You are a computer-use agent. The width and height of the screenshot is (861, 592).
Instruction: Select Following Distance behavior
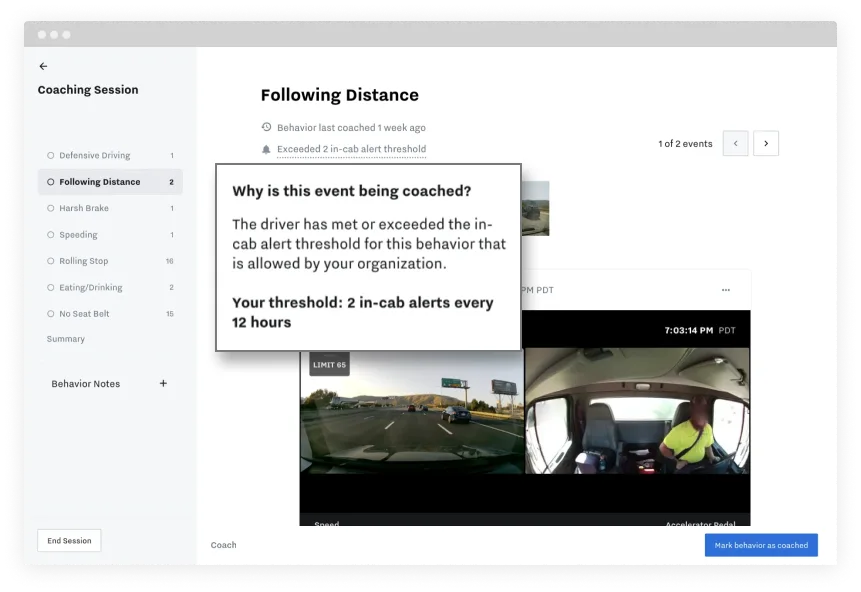110,182
